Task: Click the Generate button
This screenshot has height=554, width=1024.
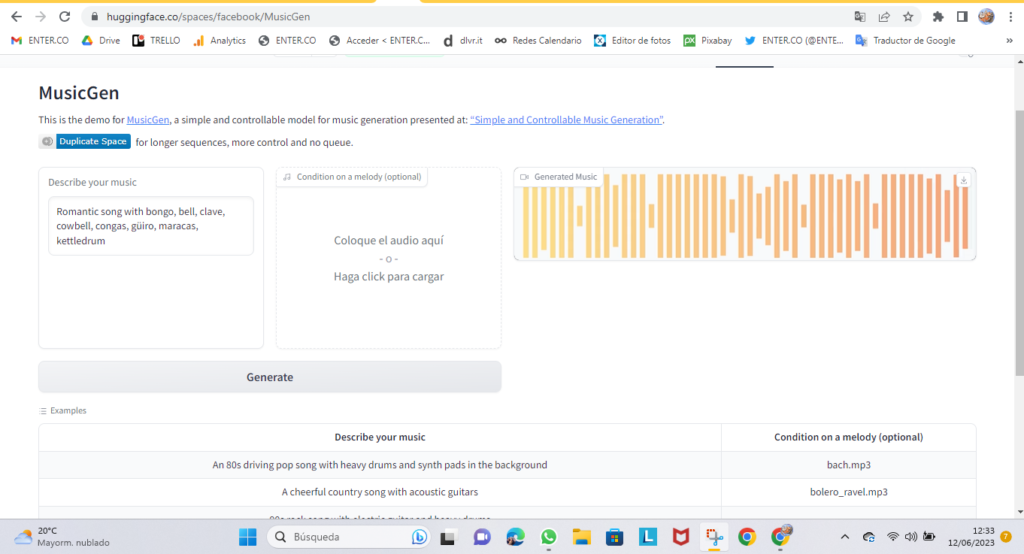Action: pyautogui.click(x=270, y=377)
